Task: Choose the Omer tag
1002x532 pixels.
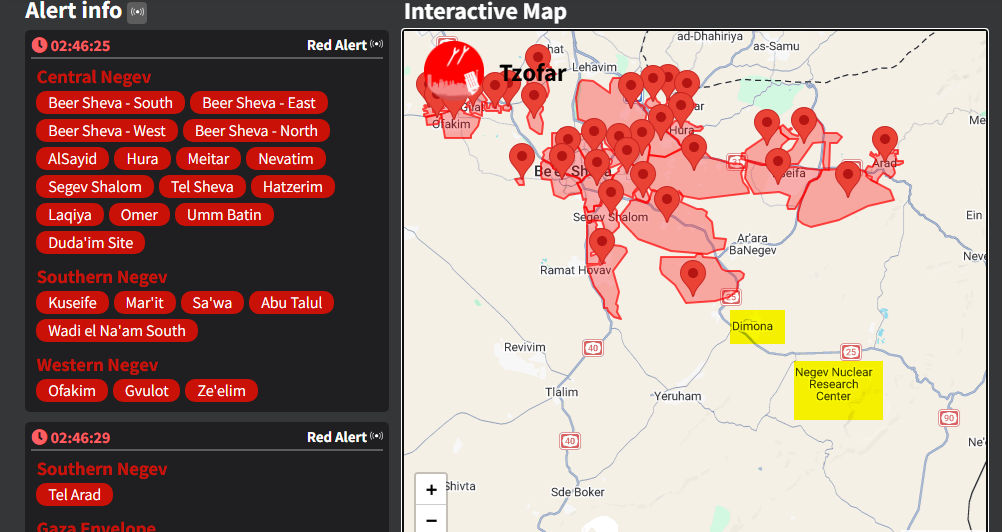Action: coord(139,215)
